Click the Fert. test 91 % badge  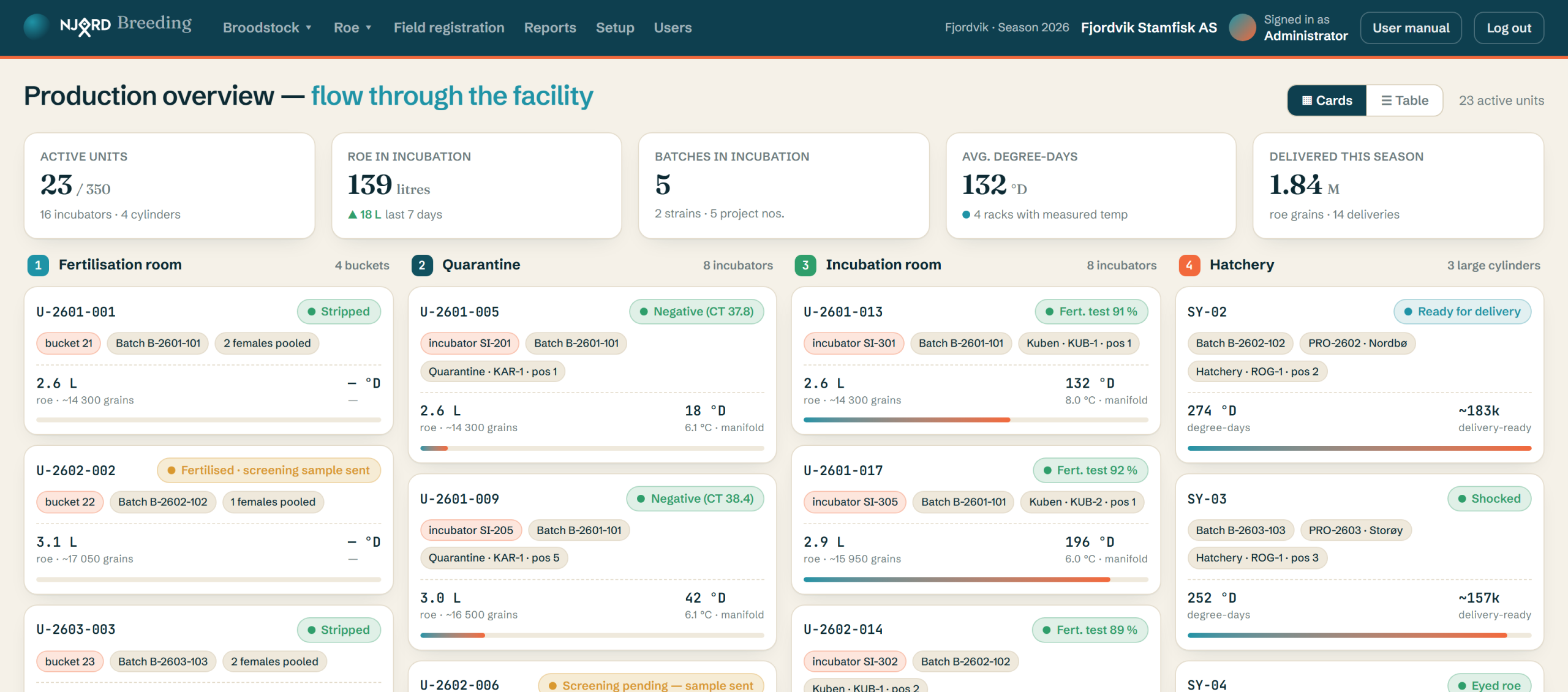click(x=1091, y=312)
